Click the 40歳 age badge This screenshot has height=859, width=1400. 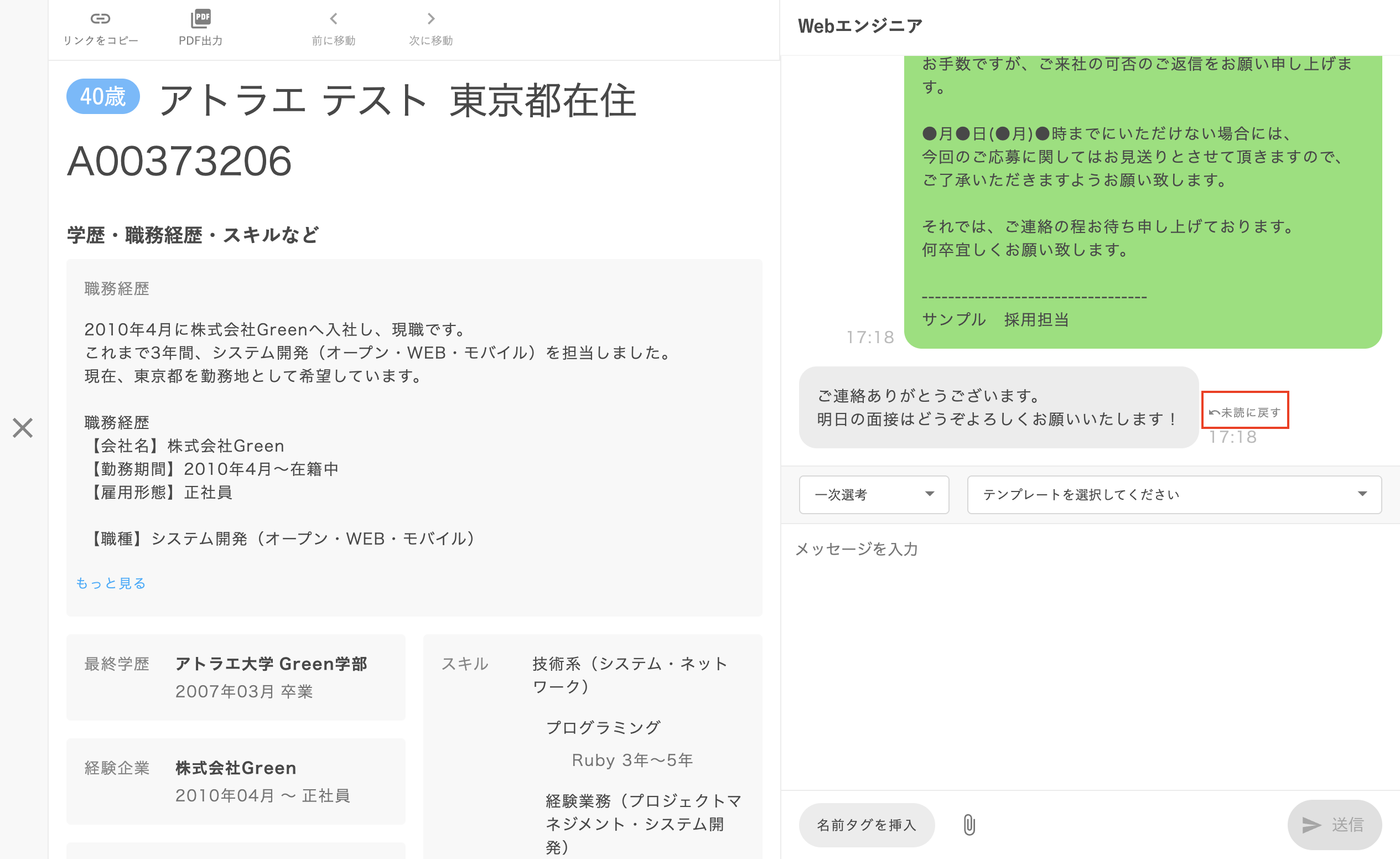click(x=103, y=96)
